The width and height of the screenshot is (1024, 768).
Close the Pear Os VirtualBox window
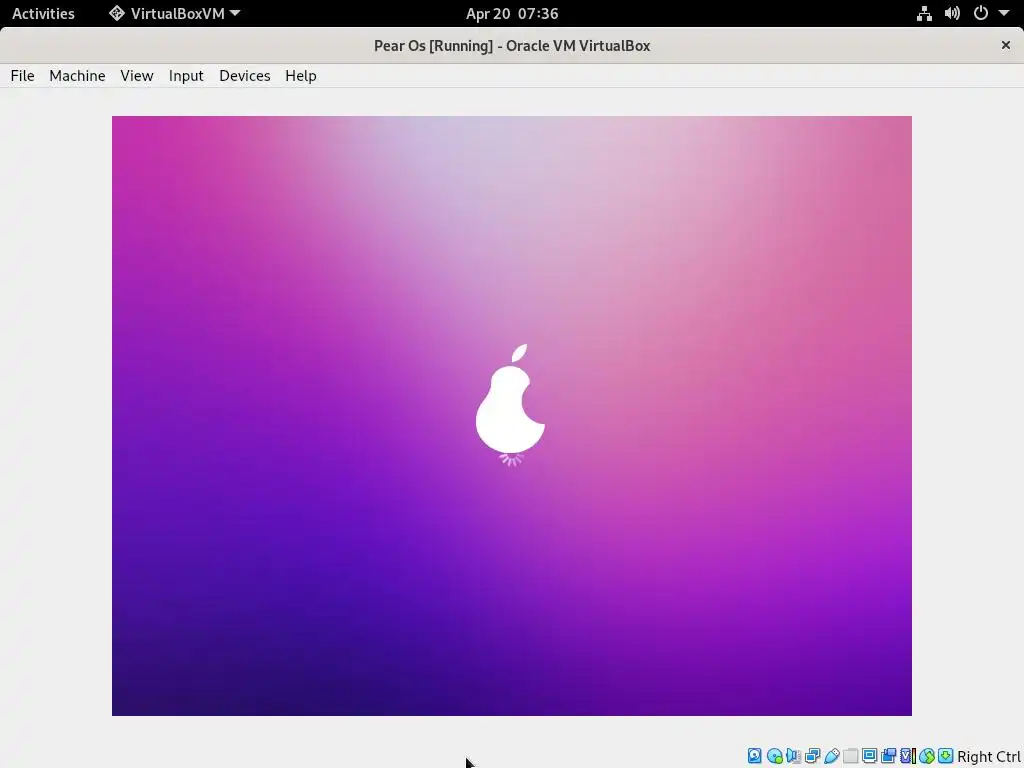tap(1006, 45)
